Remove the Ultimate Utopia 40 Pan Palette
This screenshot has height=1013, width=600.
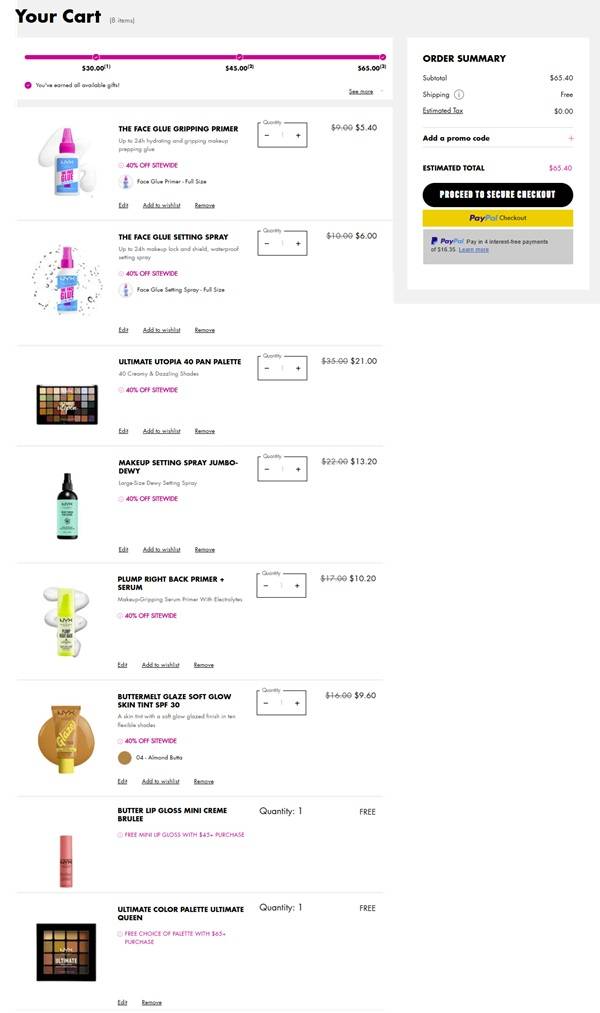click(x=204, y=431)
